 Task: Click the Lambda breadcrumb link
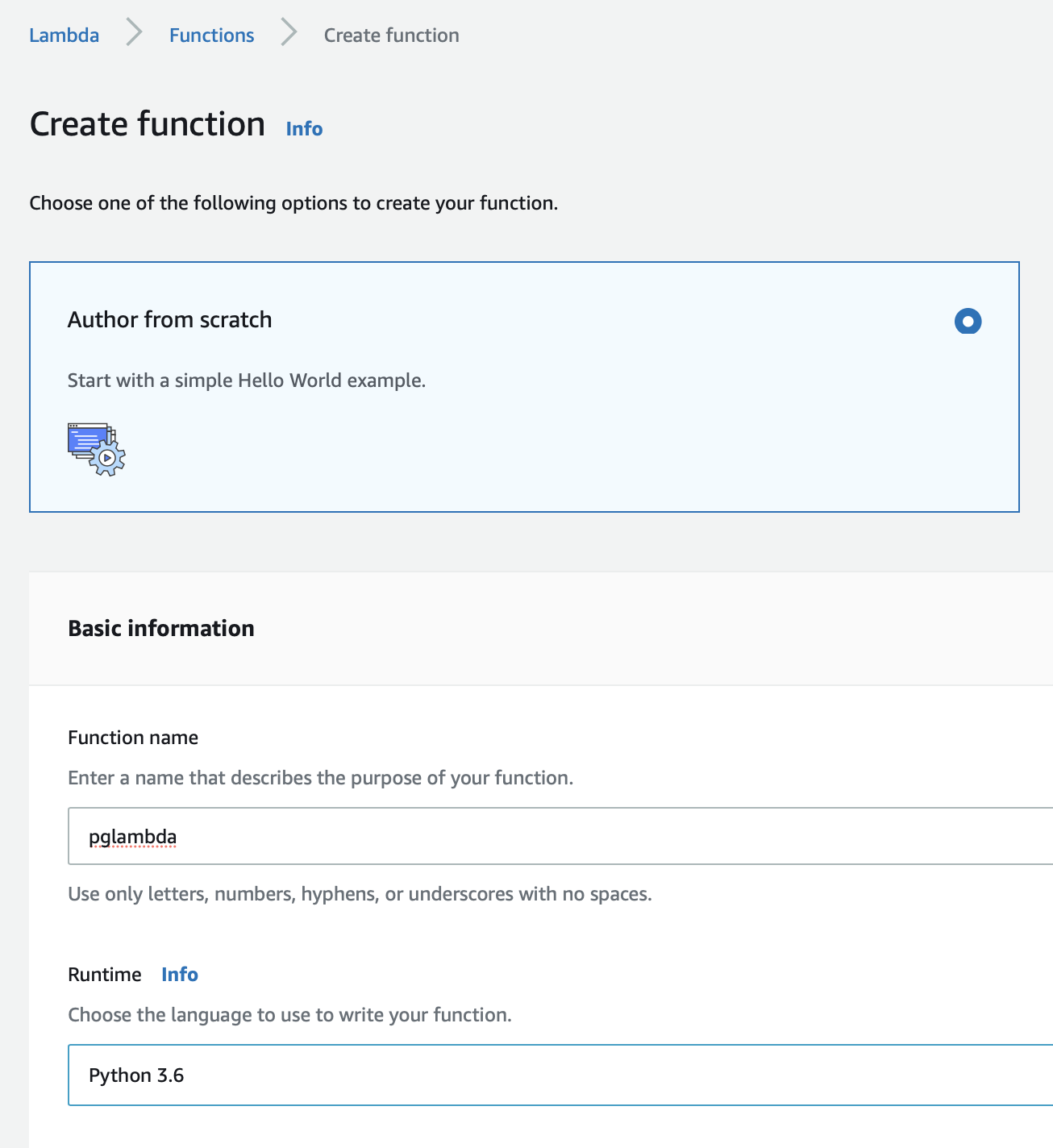click(65, 35)
